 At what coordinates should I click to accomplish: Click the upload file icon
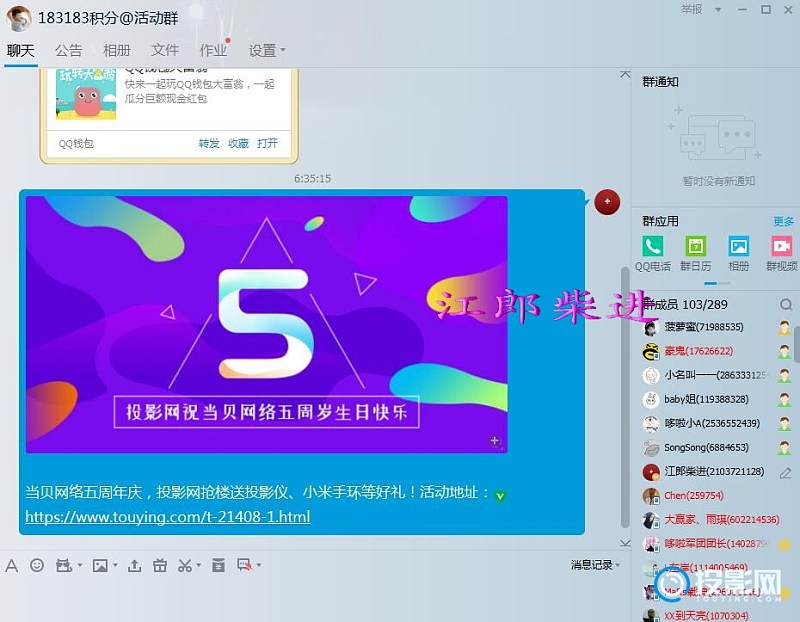click(x=135, y=566)
